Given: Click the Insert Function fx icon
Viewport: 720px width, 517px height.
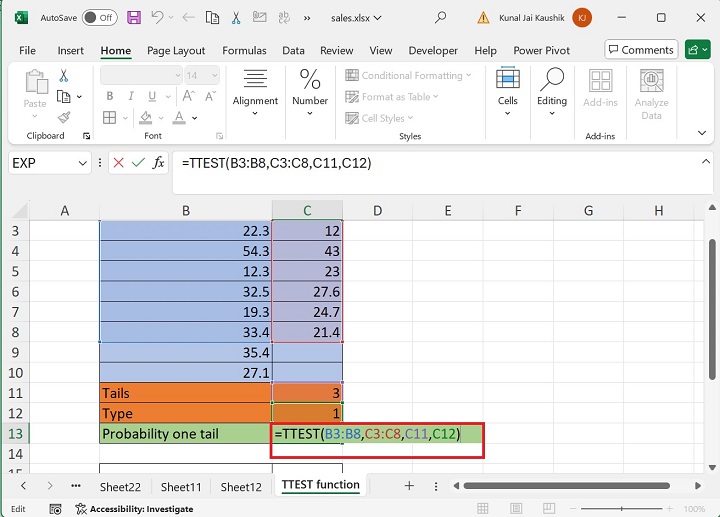Looking at the screenshot, I should point(158,163).
